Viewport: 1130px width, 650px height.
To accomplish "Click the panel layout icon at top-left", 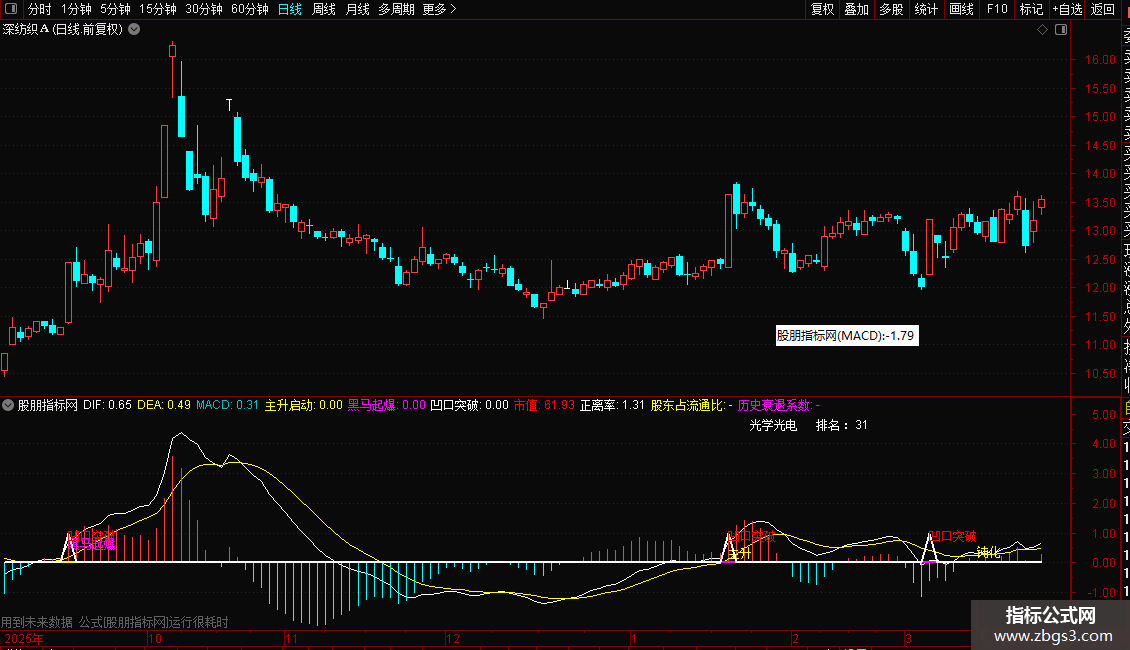I will (x=11, y=9).
